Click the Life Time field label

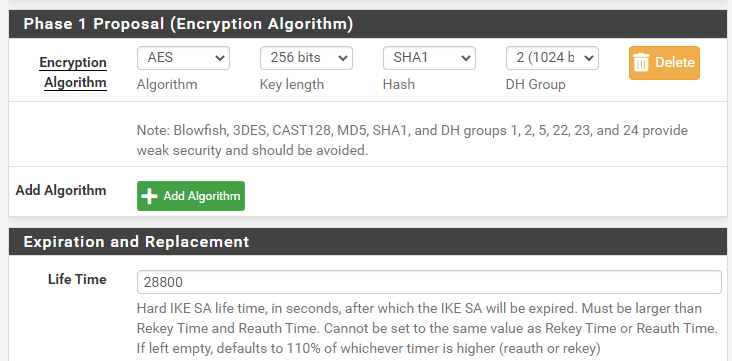click(x=77, y=279)
